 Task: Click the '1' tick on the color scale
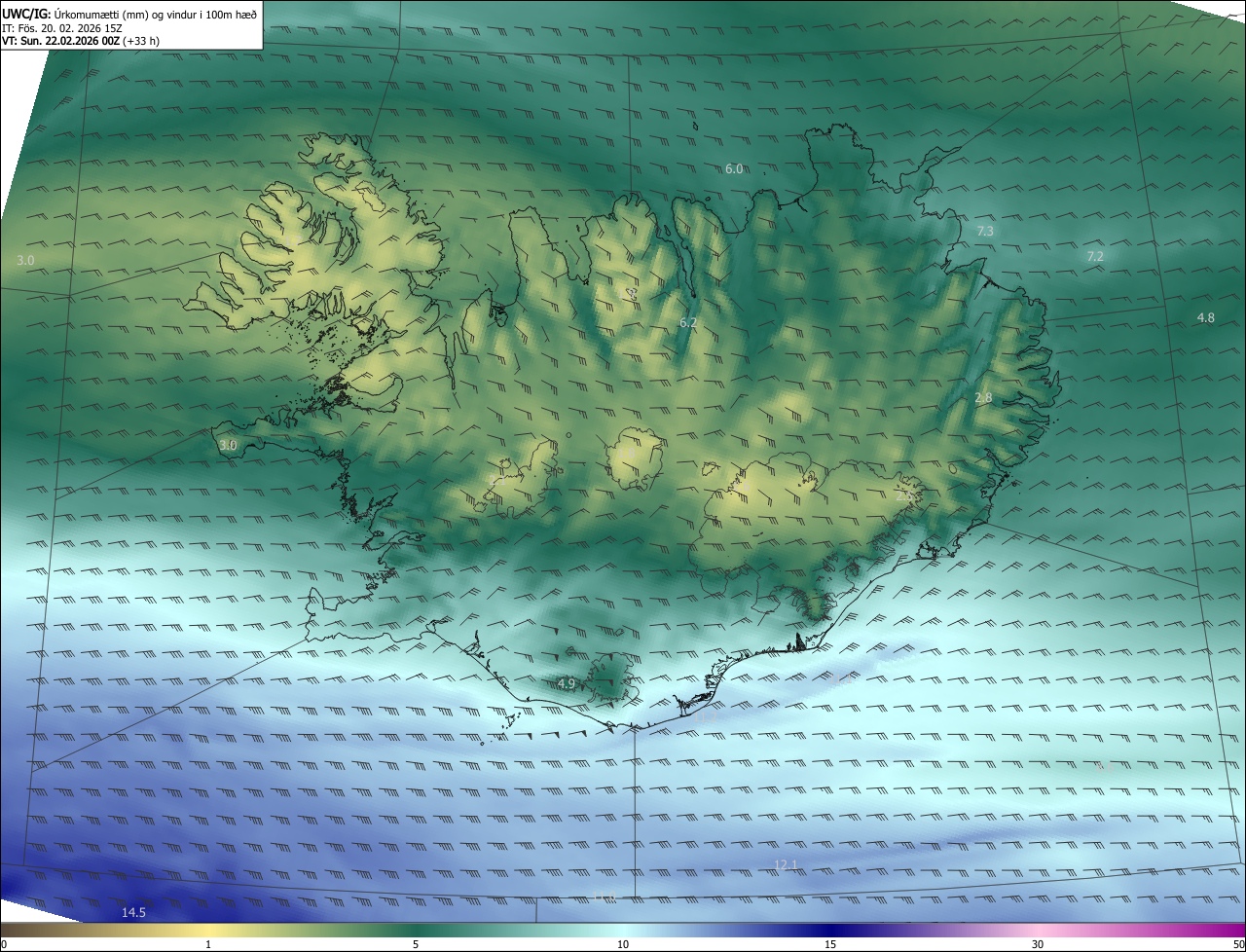coord(208,944)
